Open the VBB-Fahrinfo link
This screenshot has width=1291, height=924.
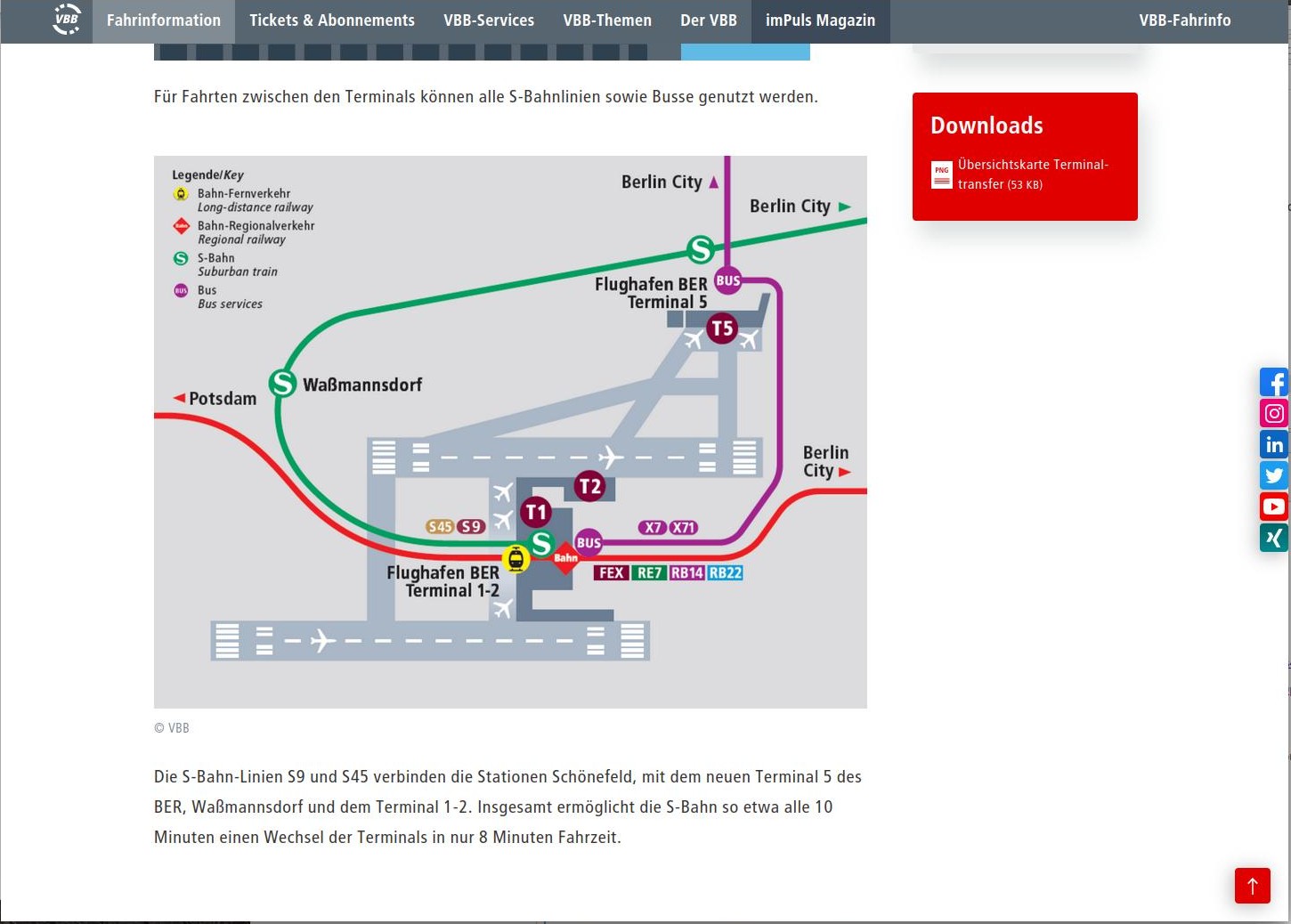click(1184, 20)
